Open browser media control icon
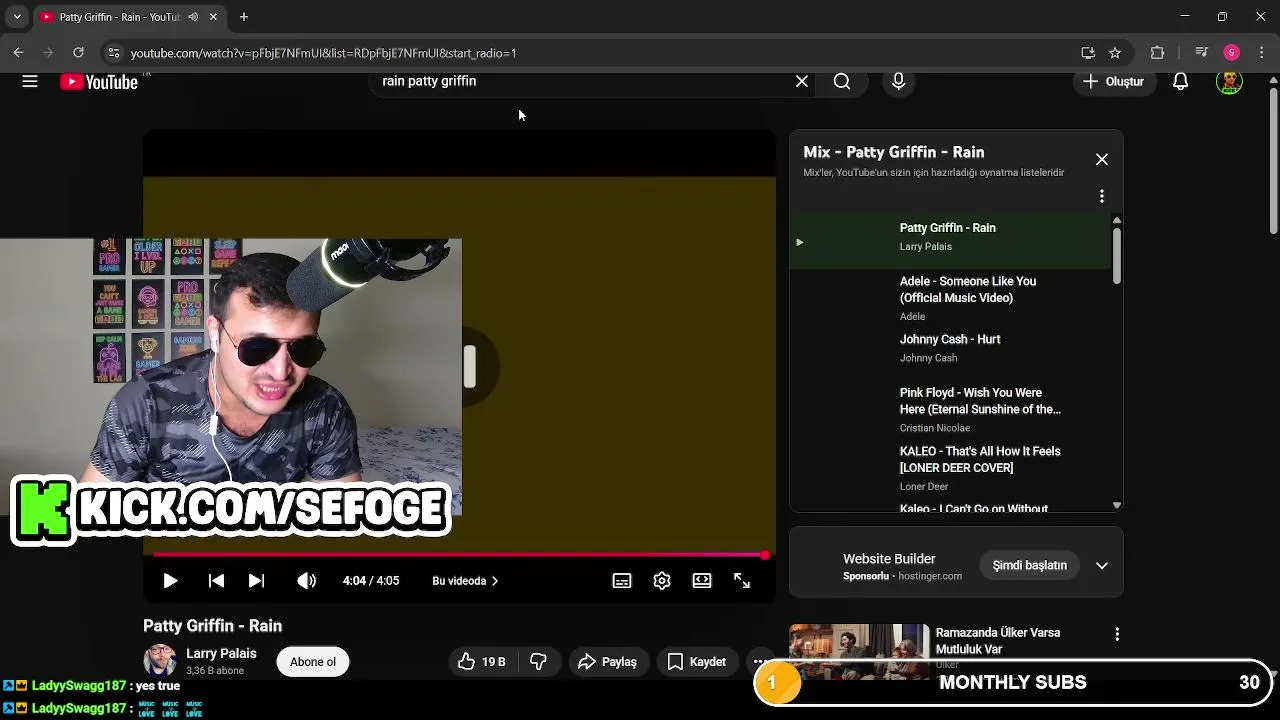The width and height of the screenshot is (1280, 720). pos(1202,53)
